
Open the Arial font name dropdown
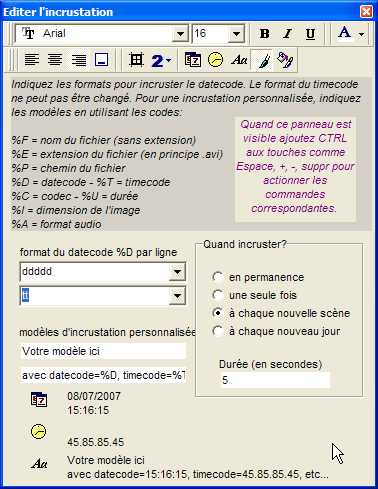tap(180, 34)
